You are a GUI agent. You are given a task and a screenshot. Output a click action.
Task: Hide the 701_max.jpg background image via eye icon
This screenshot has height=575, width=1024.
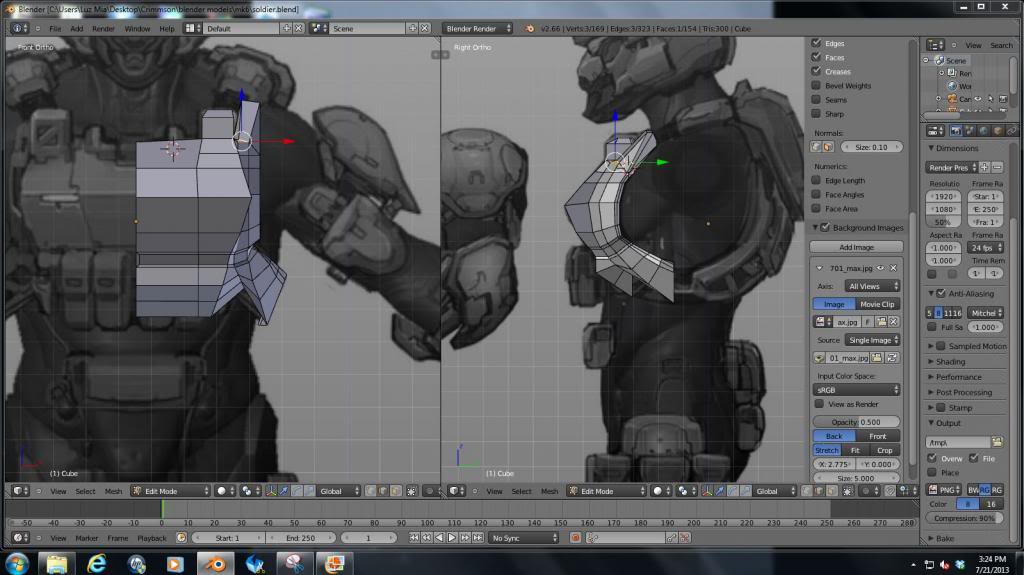pyautogui.click(x=880, y=268)
